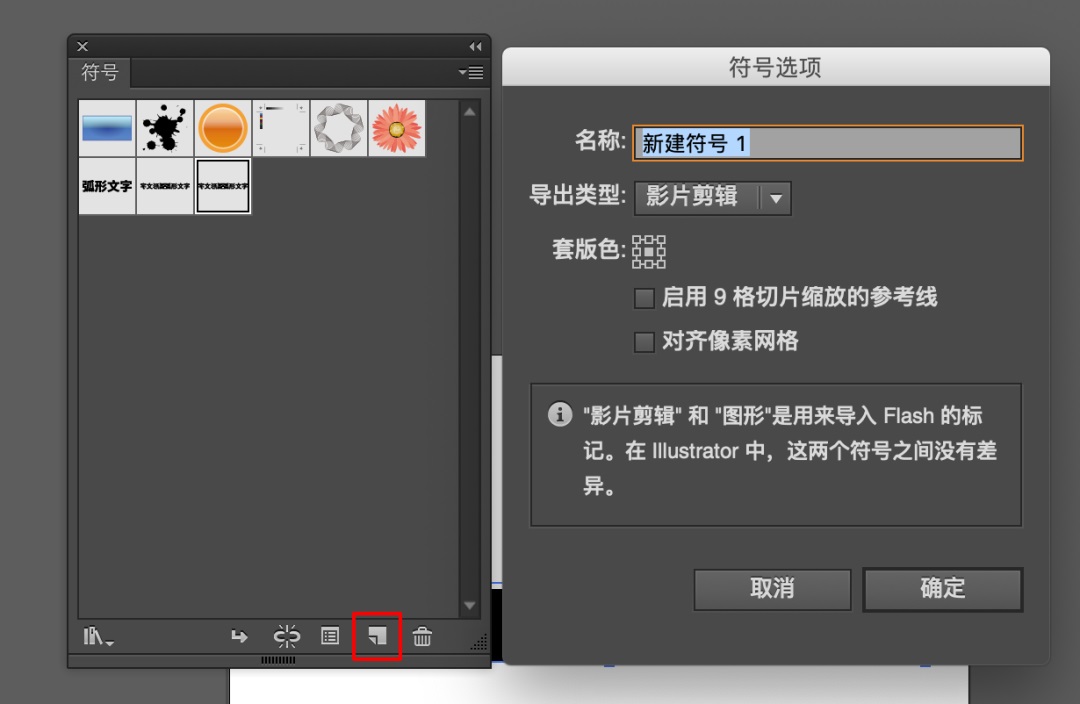Click the 确定 button
The height and width of the screenshot is (704, 1080).
942,589
